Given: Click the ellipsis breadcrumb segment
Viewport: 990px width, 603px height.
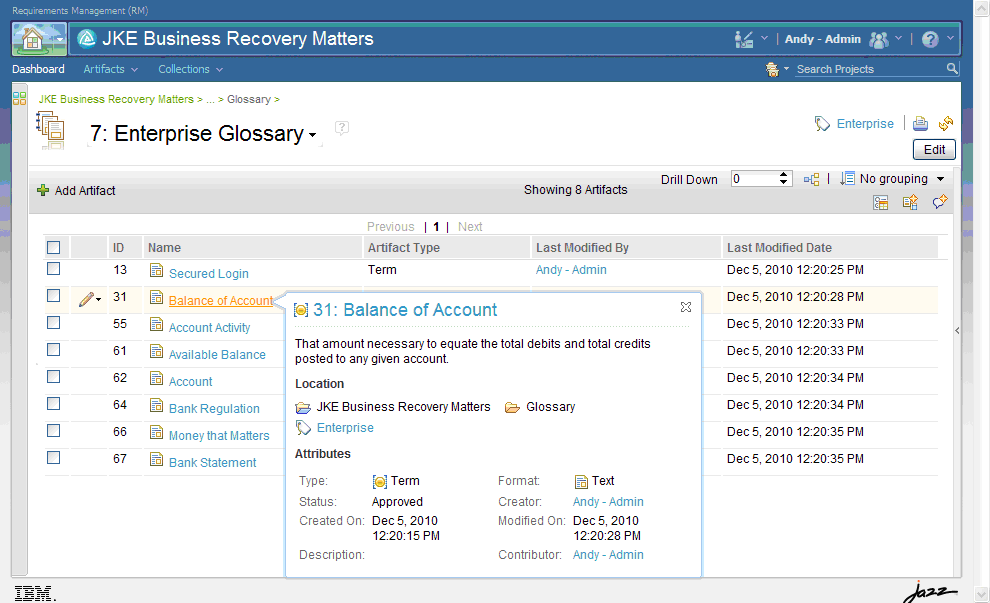Looking at the screenshot, I should point(210,99).
